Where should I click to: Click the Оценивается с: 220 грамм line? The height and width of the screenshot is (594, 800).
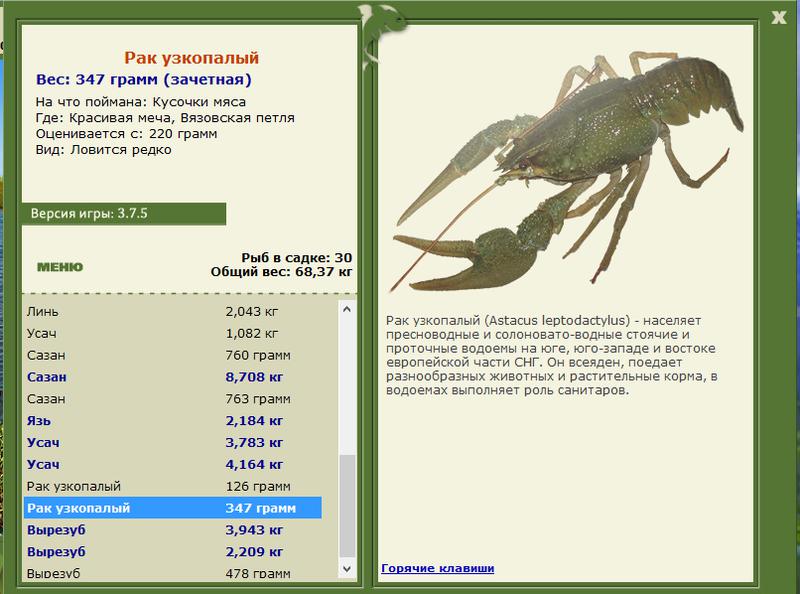pyautogui.click(x=127, y=134)
